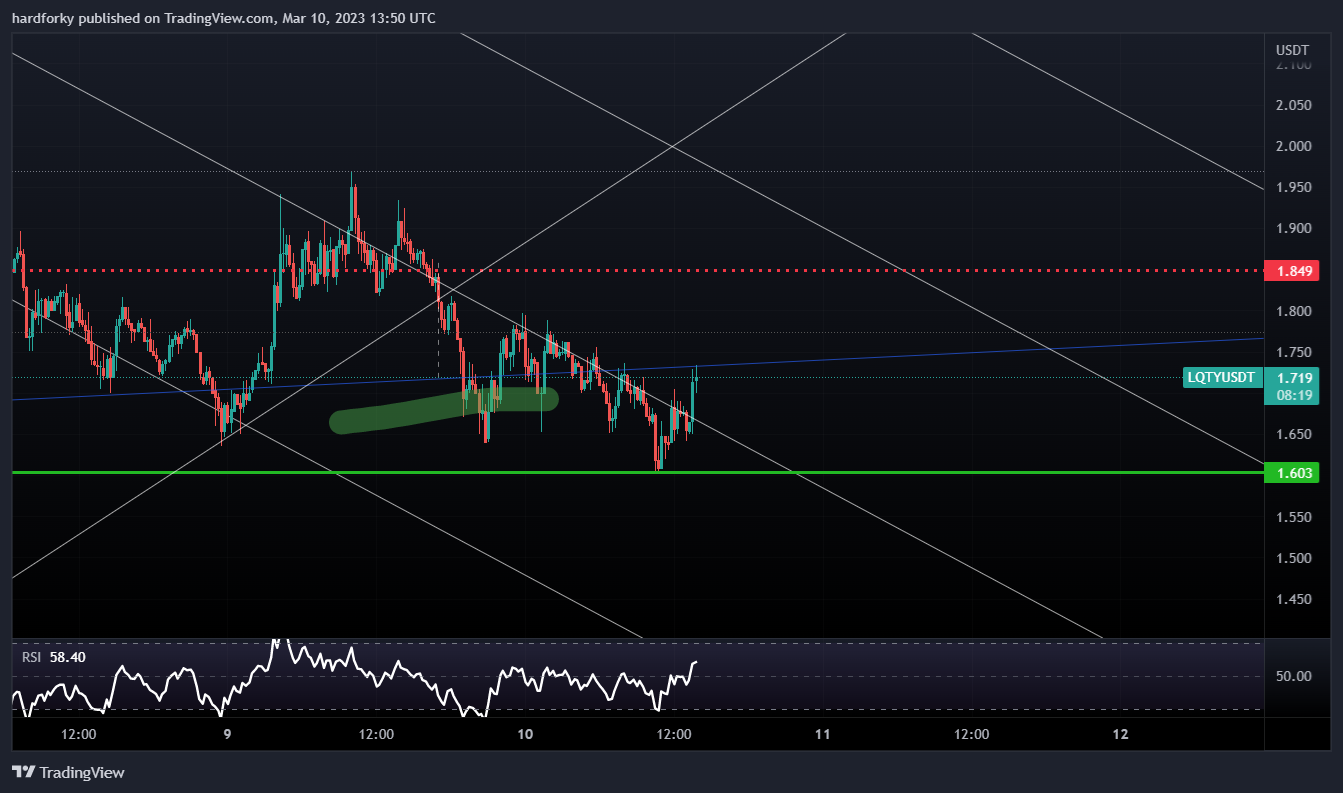
Task: Click the 1.650 price axis value
Action: 1293,435
